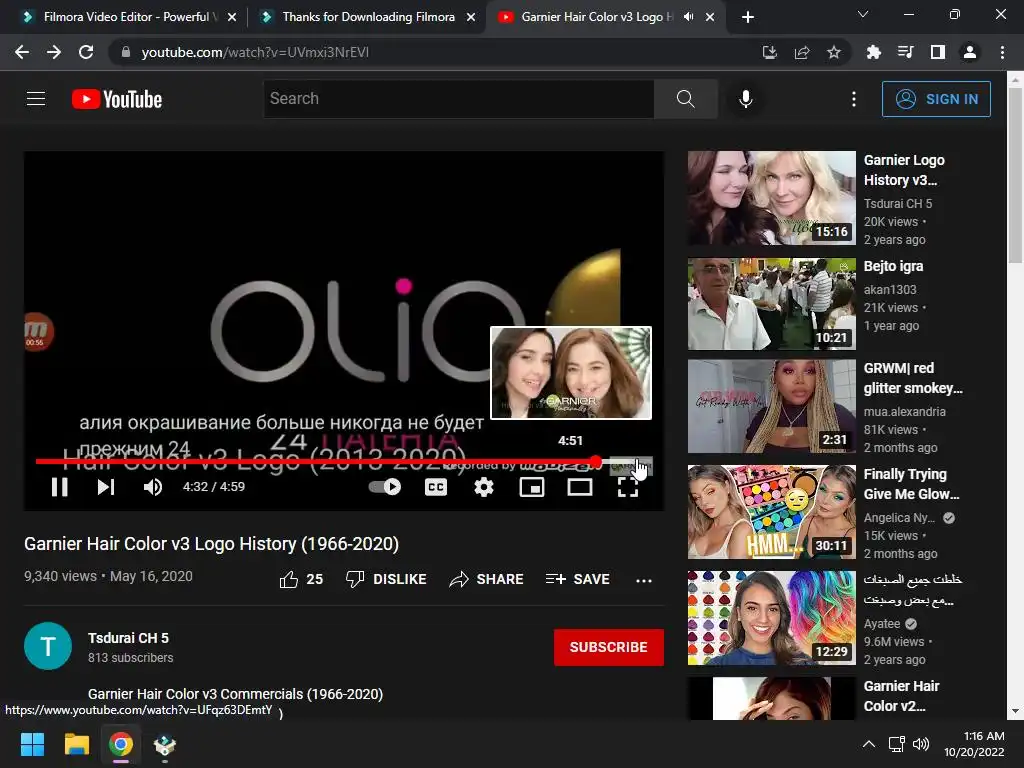Open the Chrome extensions puzzle icon
The image size is (1024, 768).
873,52
